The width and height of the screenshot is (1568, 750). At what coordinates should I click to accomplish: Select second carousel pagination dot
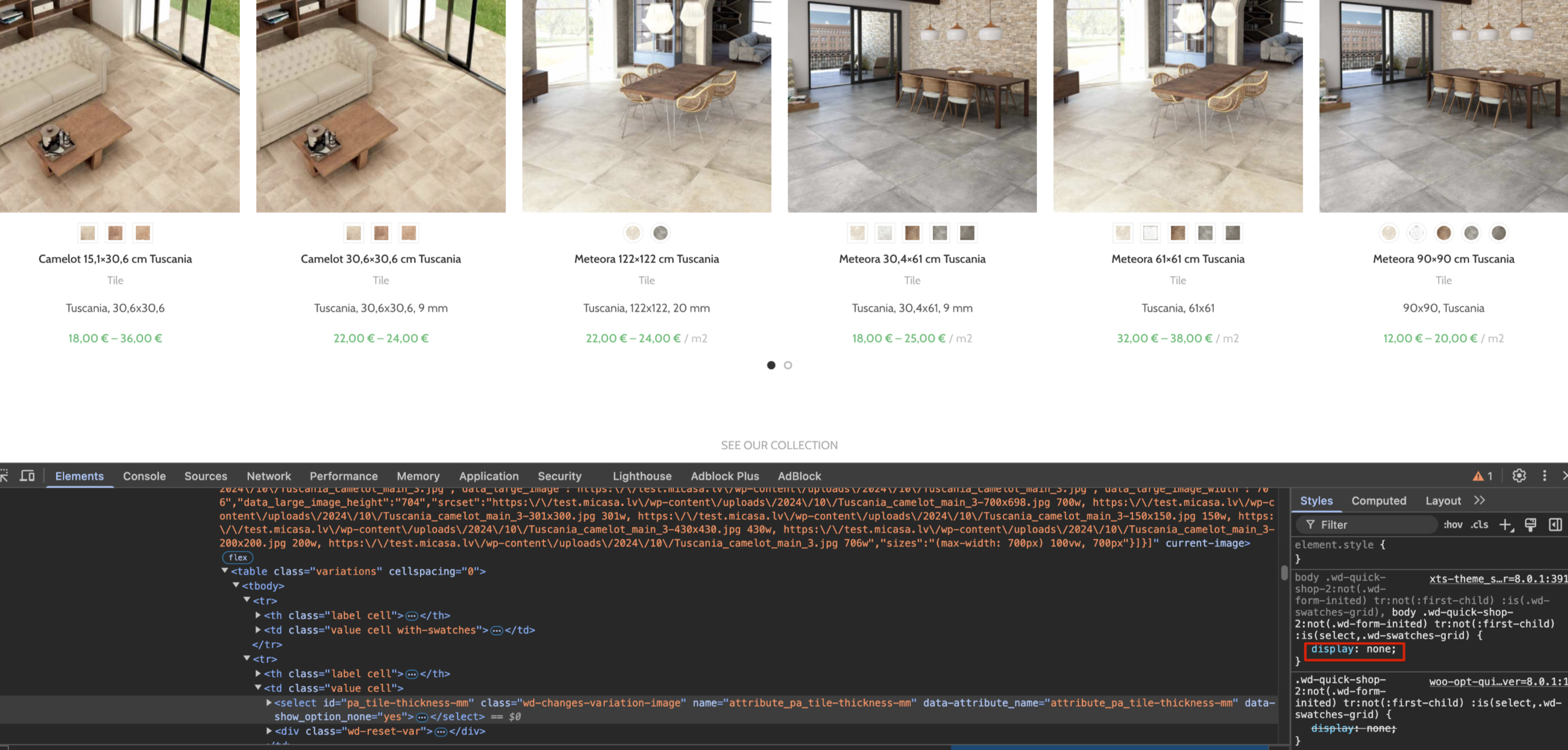[x=787, y=365]
